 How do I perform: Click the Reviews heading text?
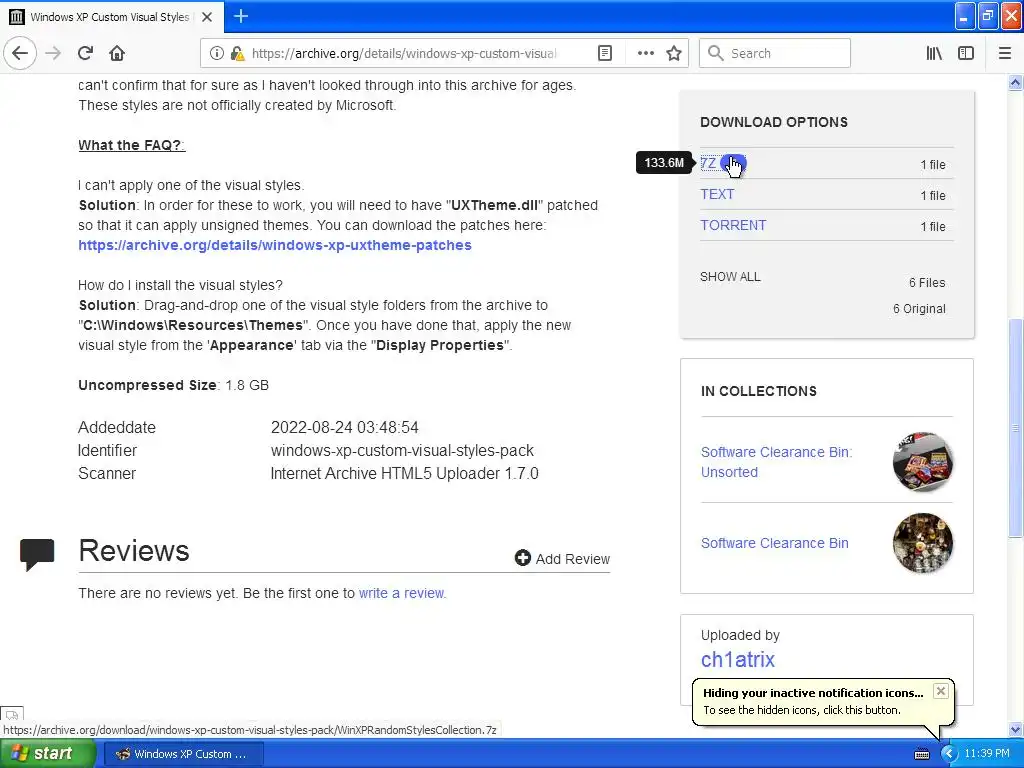coord(134,551)
